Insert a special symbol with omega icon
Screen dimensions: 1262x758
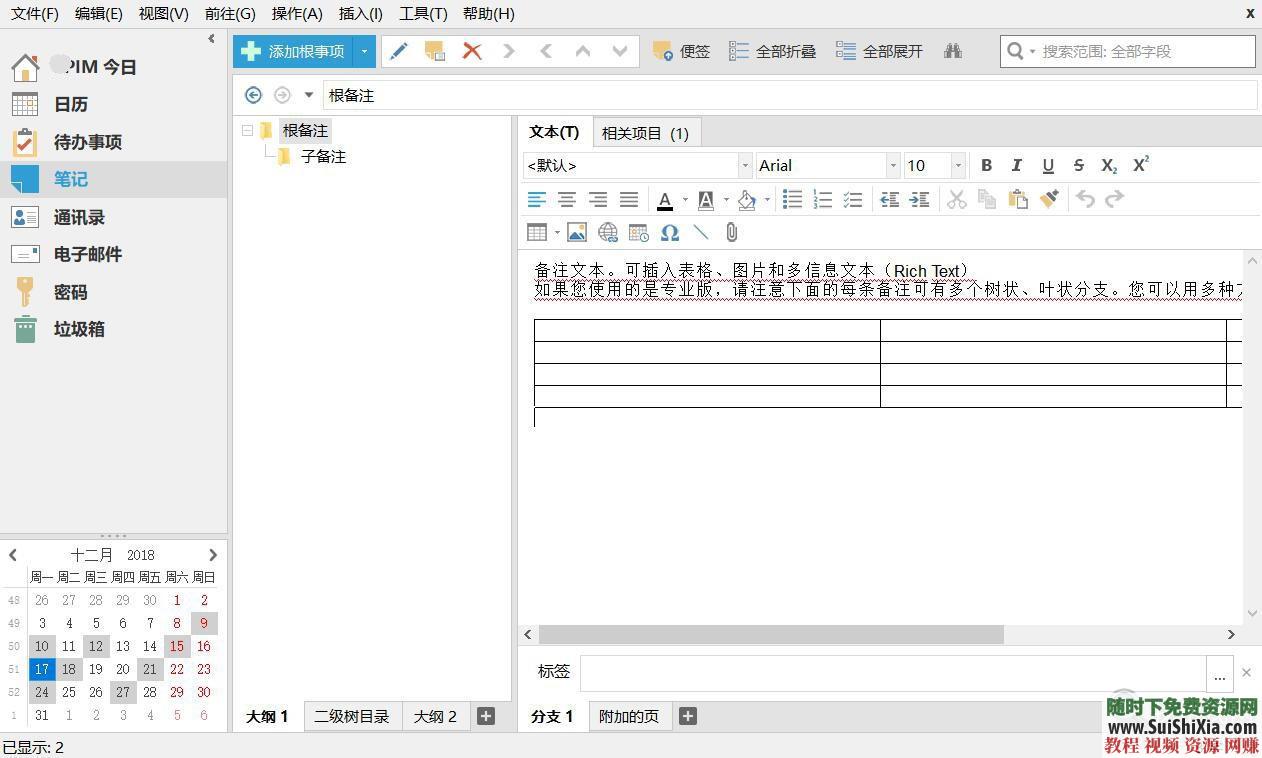pyautogui.click(x=670, y=233)
